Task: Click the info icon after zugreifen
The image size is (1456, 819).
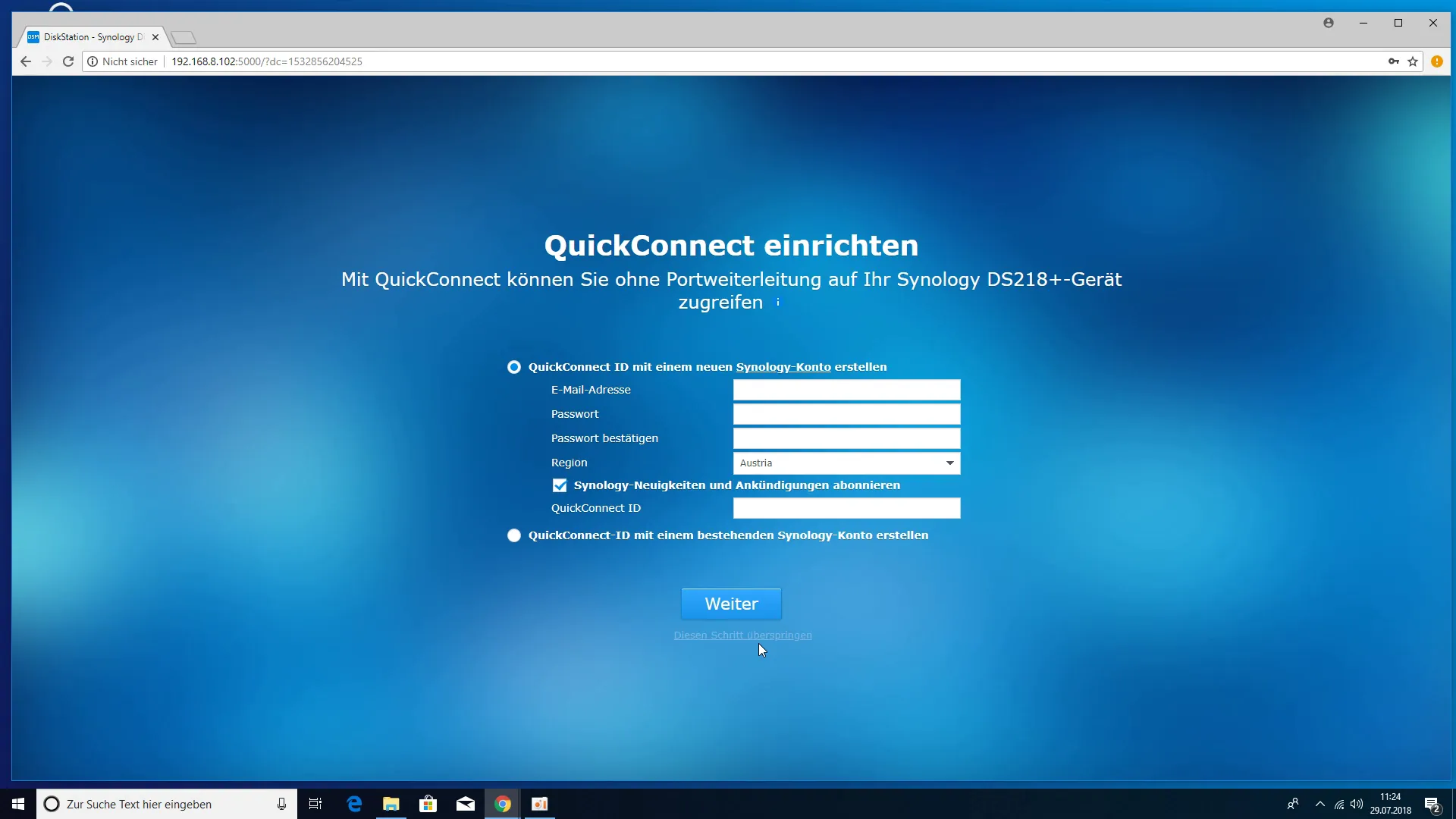Action: [x=777, y=302]
